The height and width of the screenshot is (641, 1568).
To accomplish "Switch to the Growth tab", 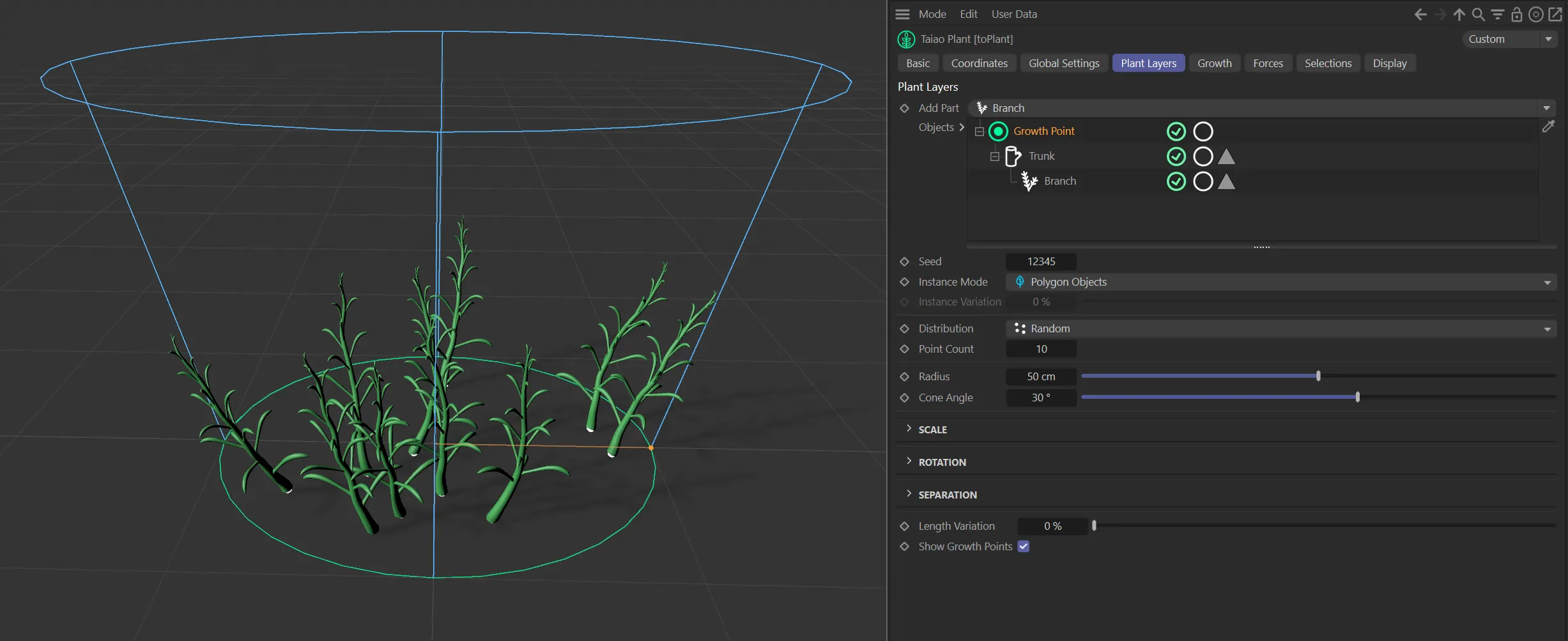I will tap(1214, 63).
